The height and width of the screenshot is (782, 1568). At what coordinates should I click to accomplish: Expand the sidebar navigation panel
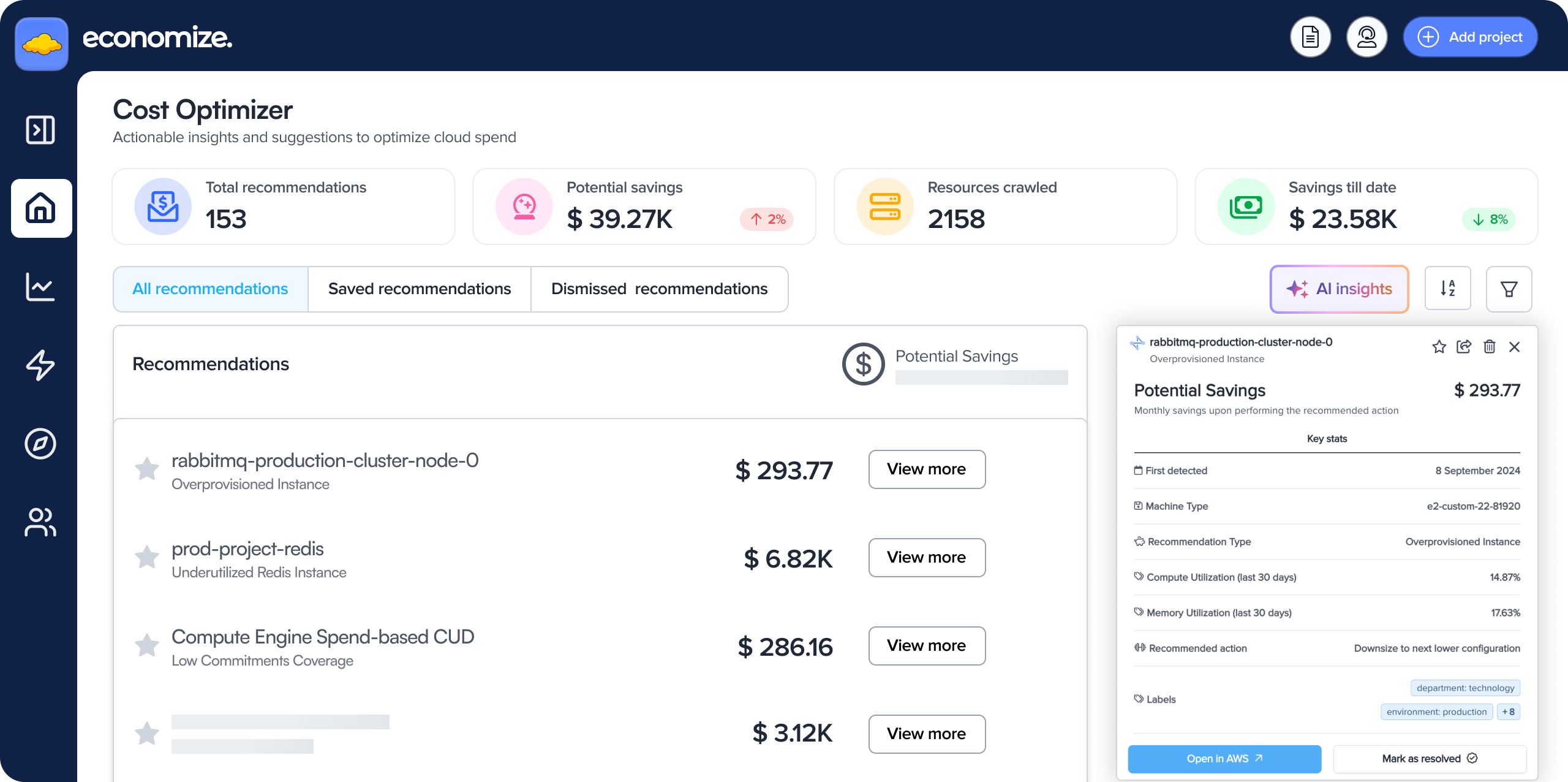click(40, 130)
